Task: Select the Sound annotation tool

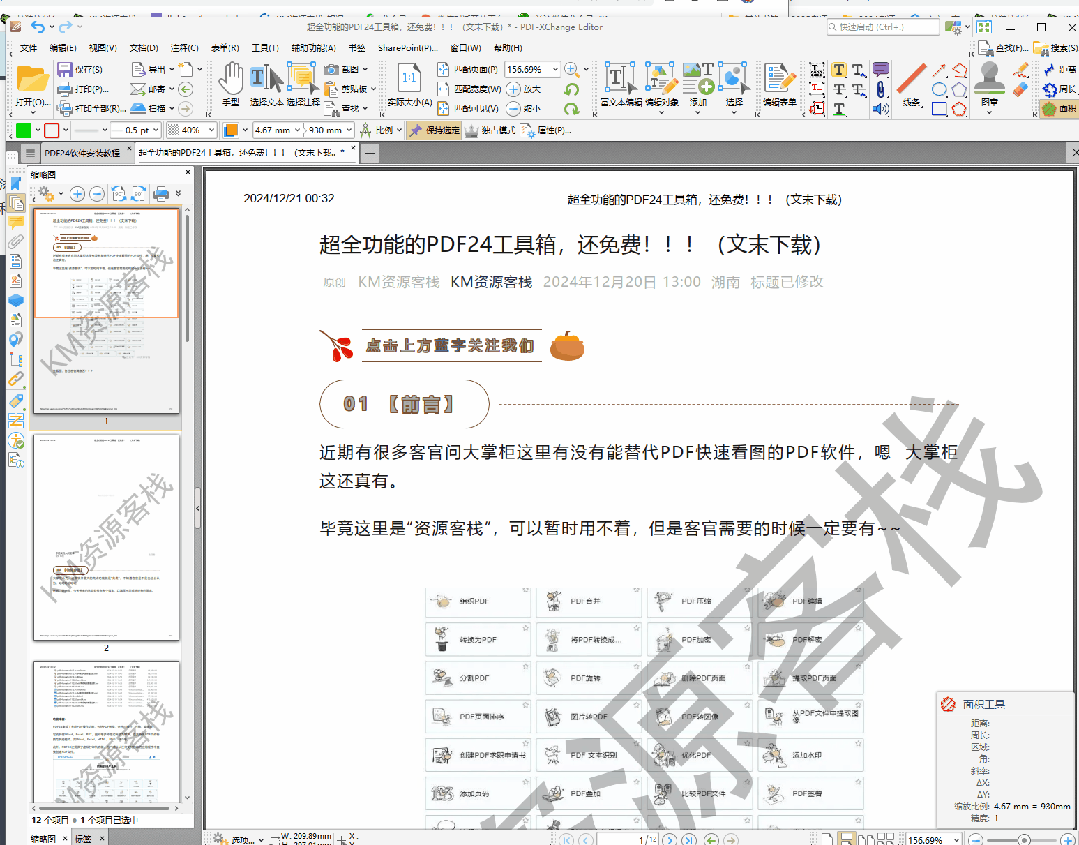Action: click(880, 108)
